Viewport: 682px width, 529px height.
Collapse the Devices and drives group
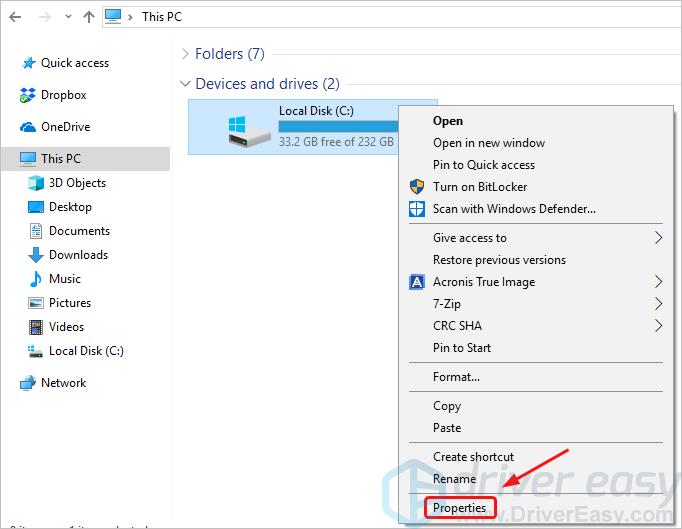pos(185,84)
